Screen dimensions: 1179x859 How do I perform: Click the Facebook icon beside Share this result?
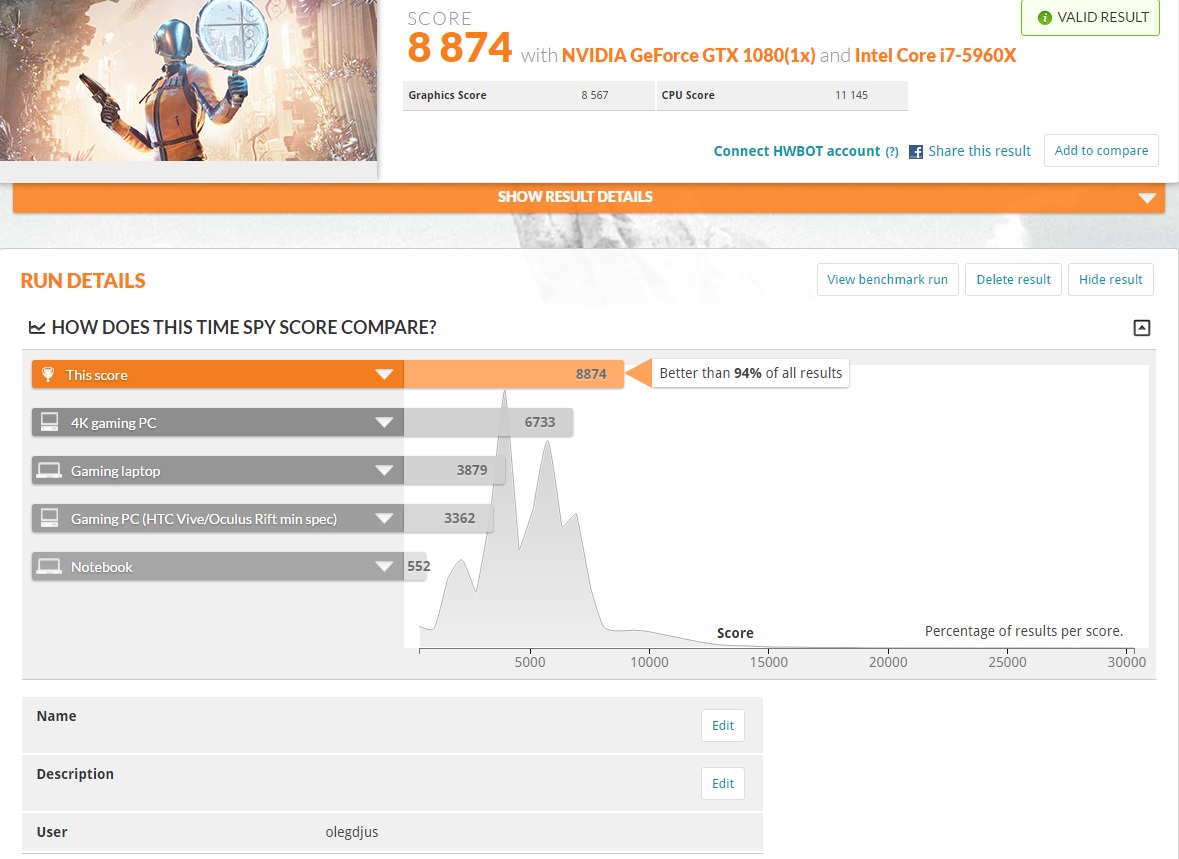[916, 152]
